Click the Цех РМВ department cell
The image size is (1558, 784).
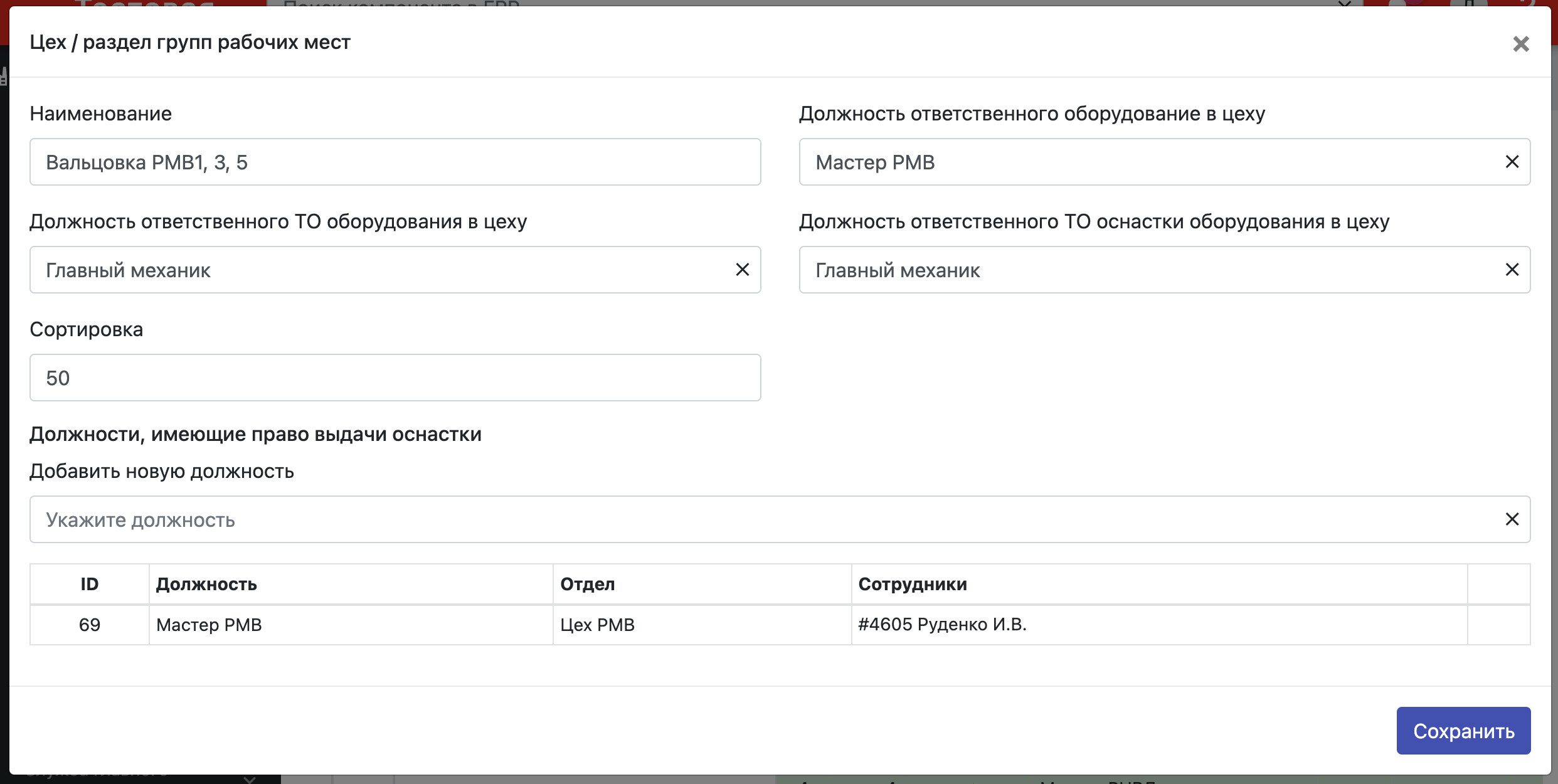click(x=597, y=625)
